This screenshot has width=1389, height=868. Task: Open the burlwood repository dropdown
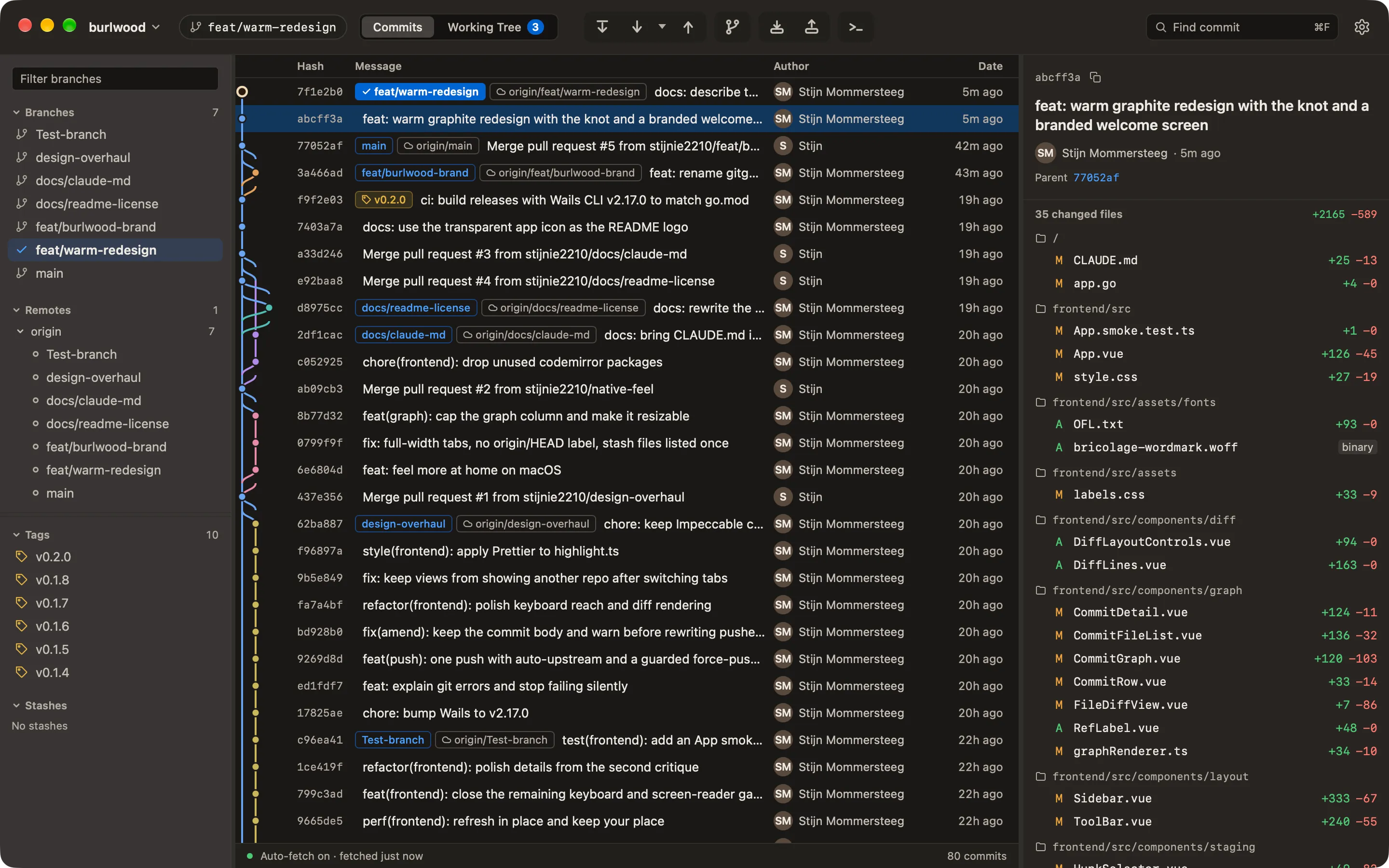click(x=124, y=27)
